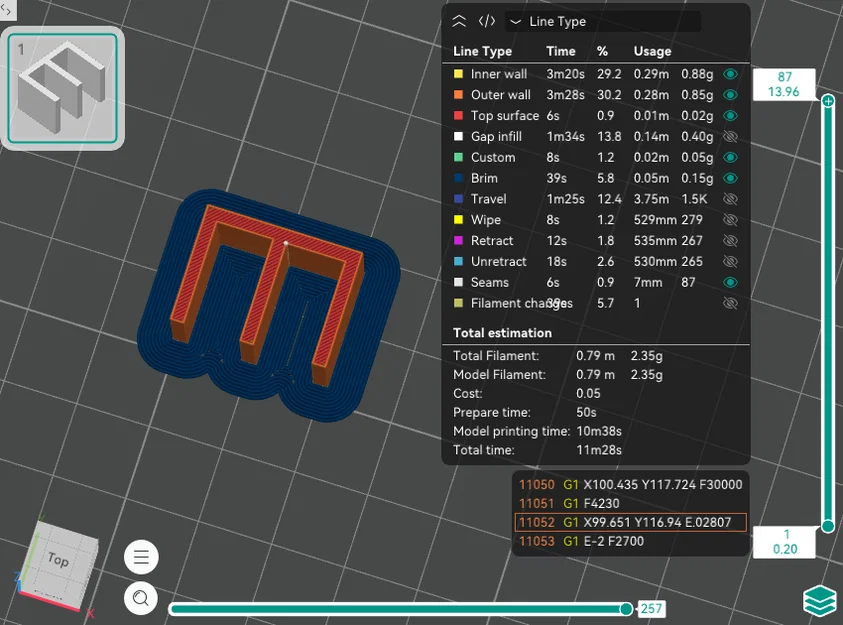Viewport: 843px width, 625px height.
Task: Click Total Filament row label
Action: pos(496,356)
